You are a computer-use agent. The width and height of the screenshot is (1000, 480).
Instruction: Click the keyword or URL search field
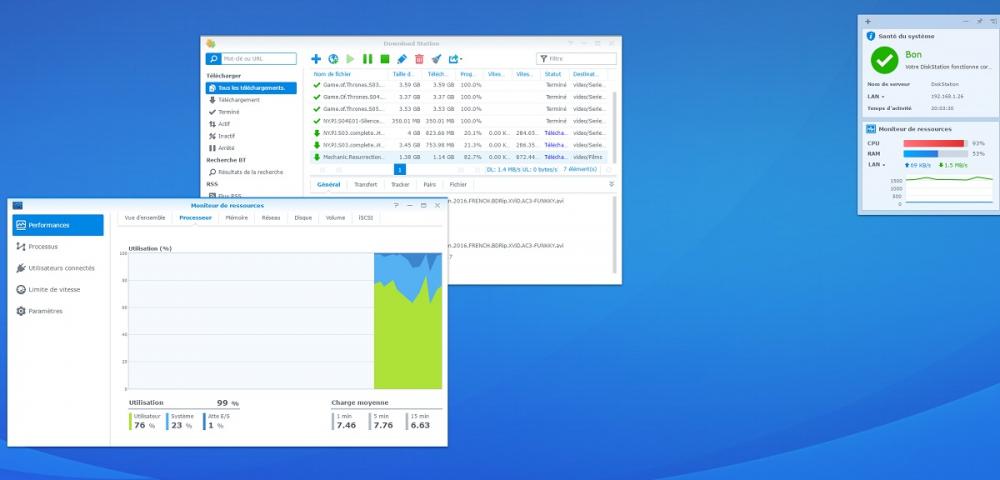pyautogui.click(x=258, y=59)
